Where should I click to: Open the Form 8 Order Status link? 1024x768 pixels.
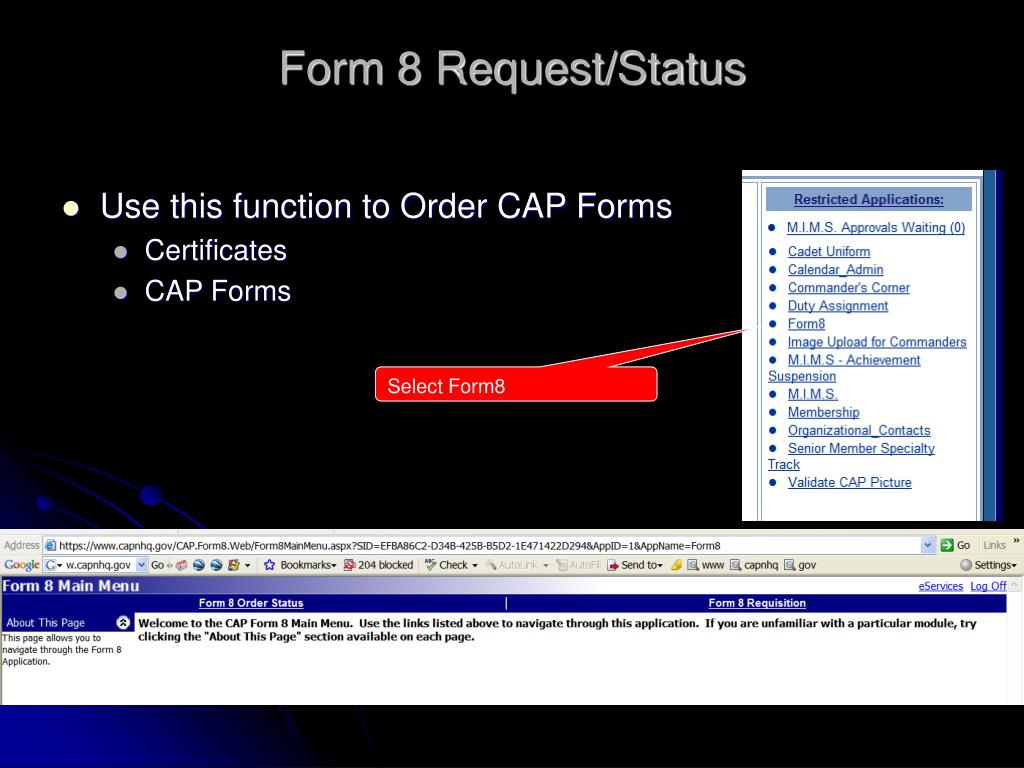(251, 603)
